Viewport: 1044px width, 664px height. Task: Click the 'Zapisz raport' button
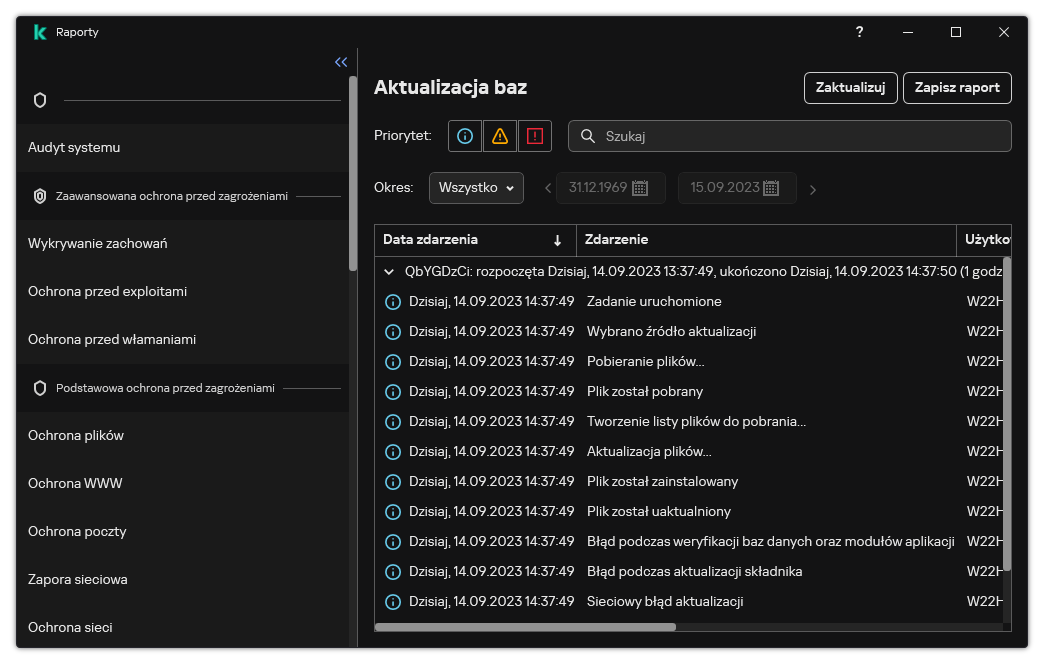click(957, 88)
